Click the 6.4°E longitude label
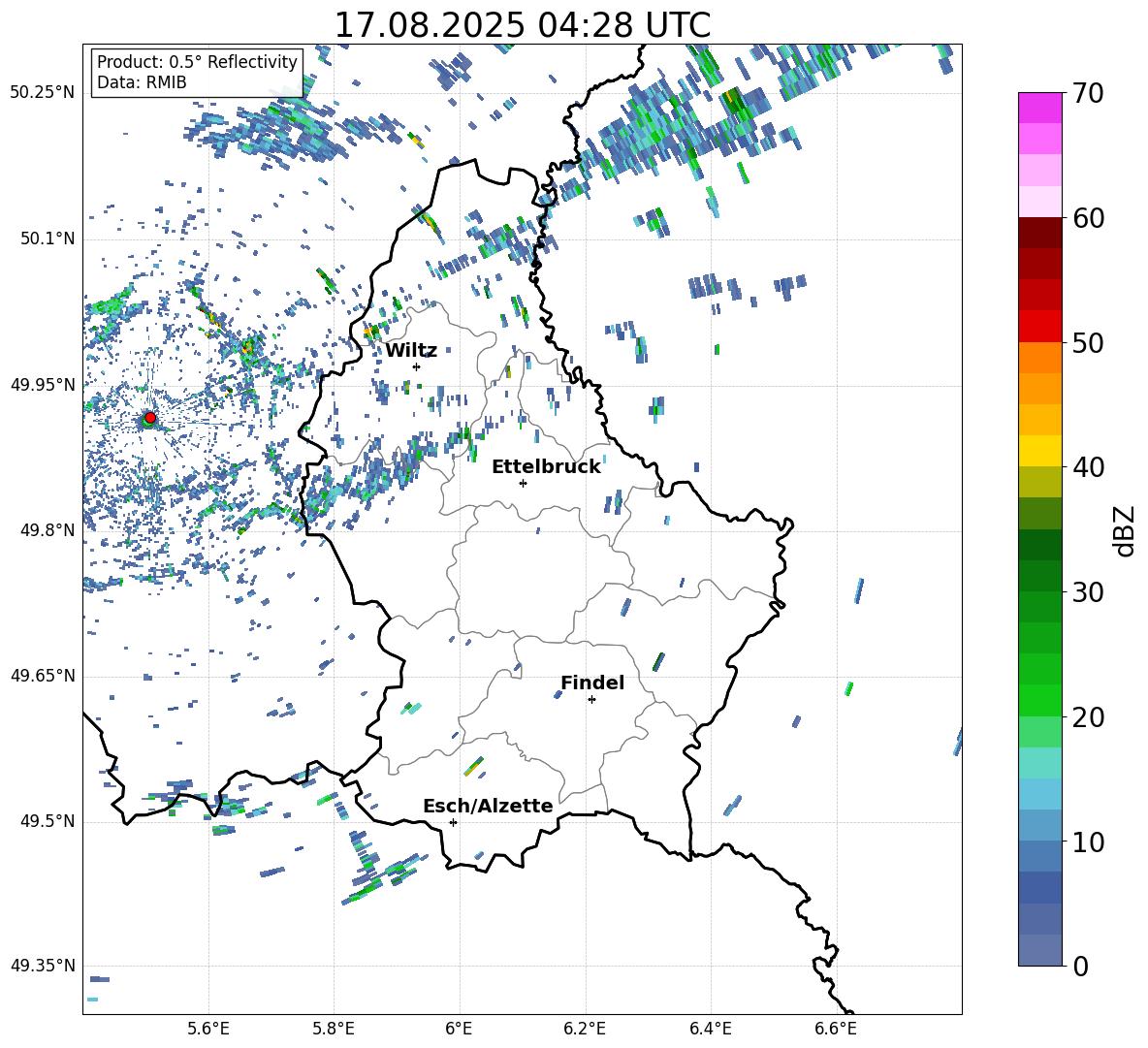The width and height of the screenshot is (1148, 1048). [x=710, y=1029]
